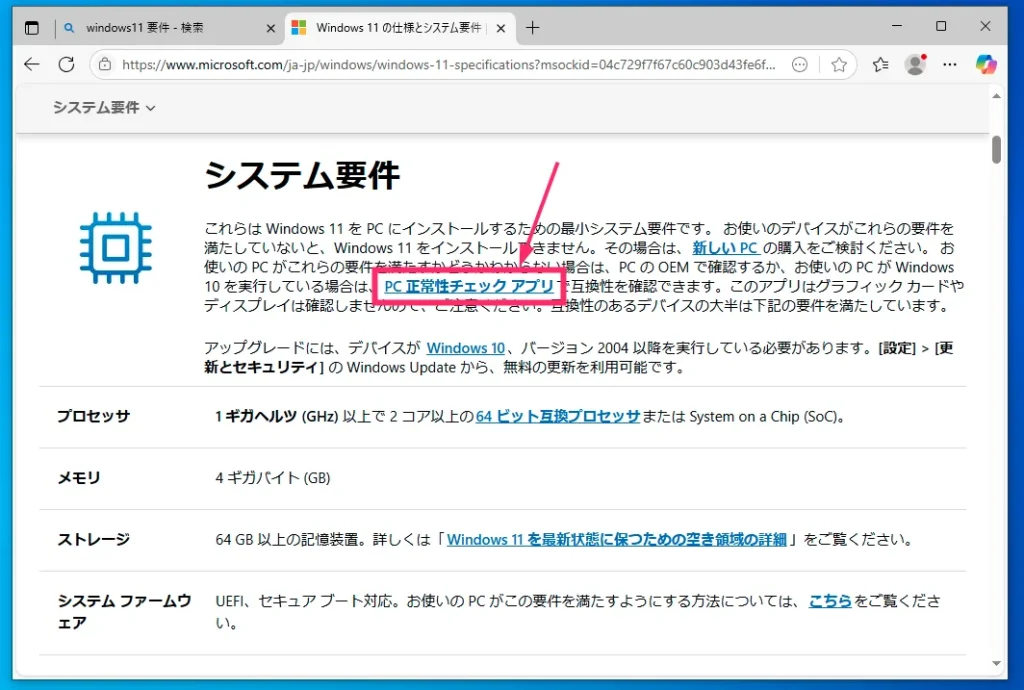Open Windows 11 を最新状態に保つための空き領域の詳細 link
The width and height of the screenshot is (1024, 690).
tap(616, 539)
